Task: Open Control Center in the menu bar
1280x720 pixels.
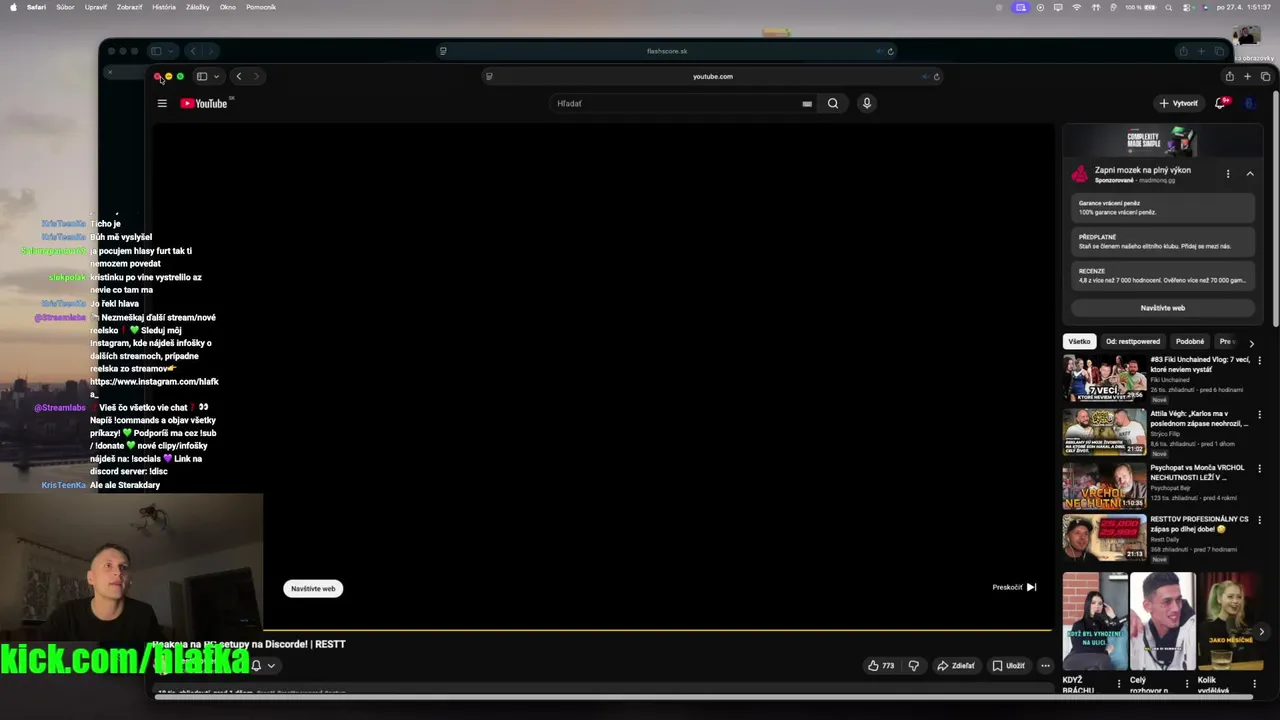Action: coord(1189,7)
